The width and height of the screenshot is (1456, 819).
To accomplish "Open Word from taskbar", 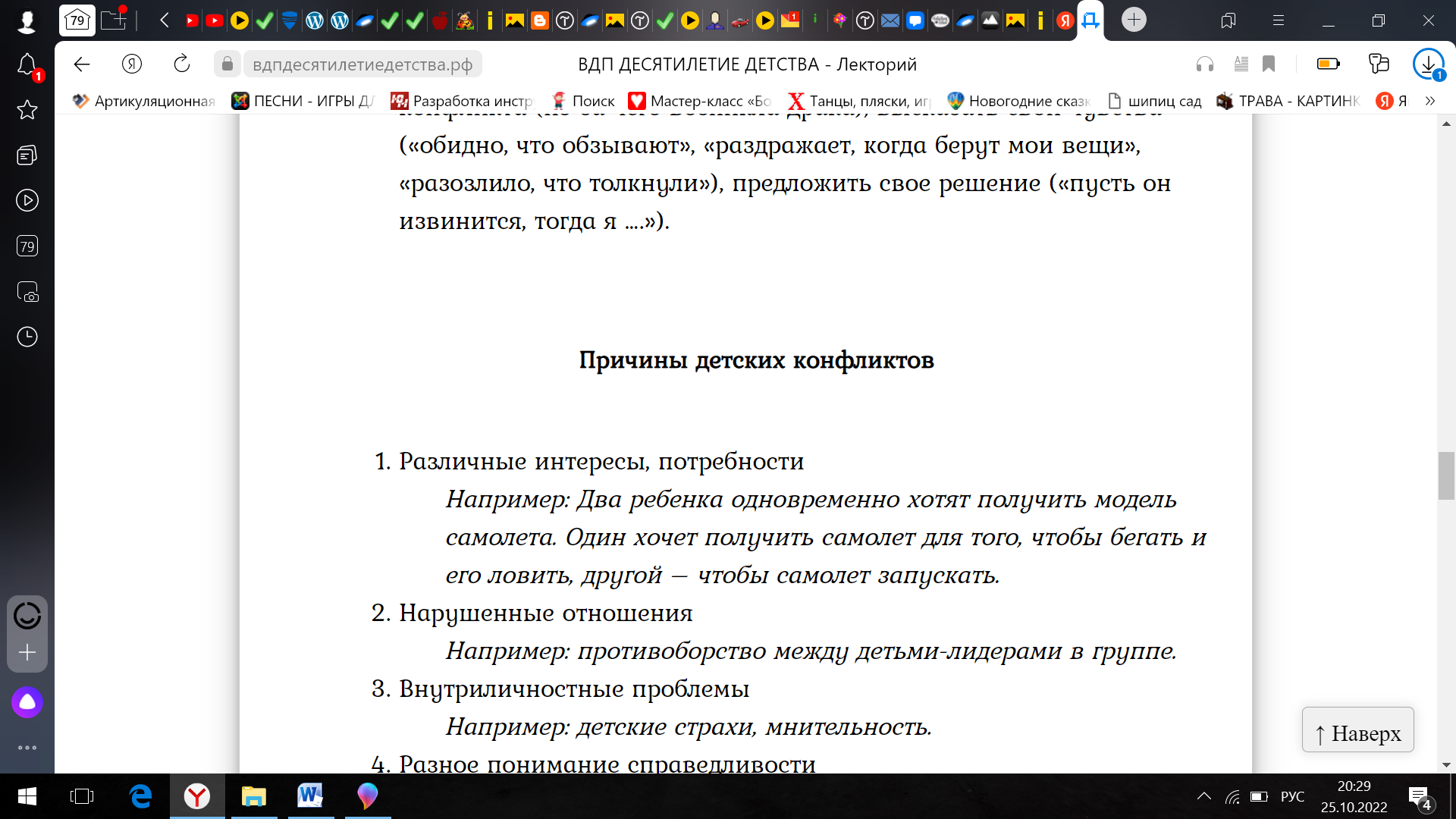I will coord(310,796).
